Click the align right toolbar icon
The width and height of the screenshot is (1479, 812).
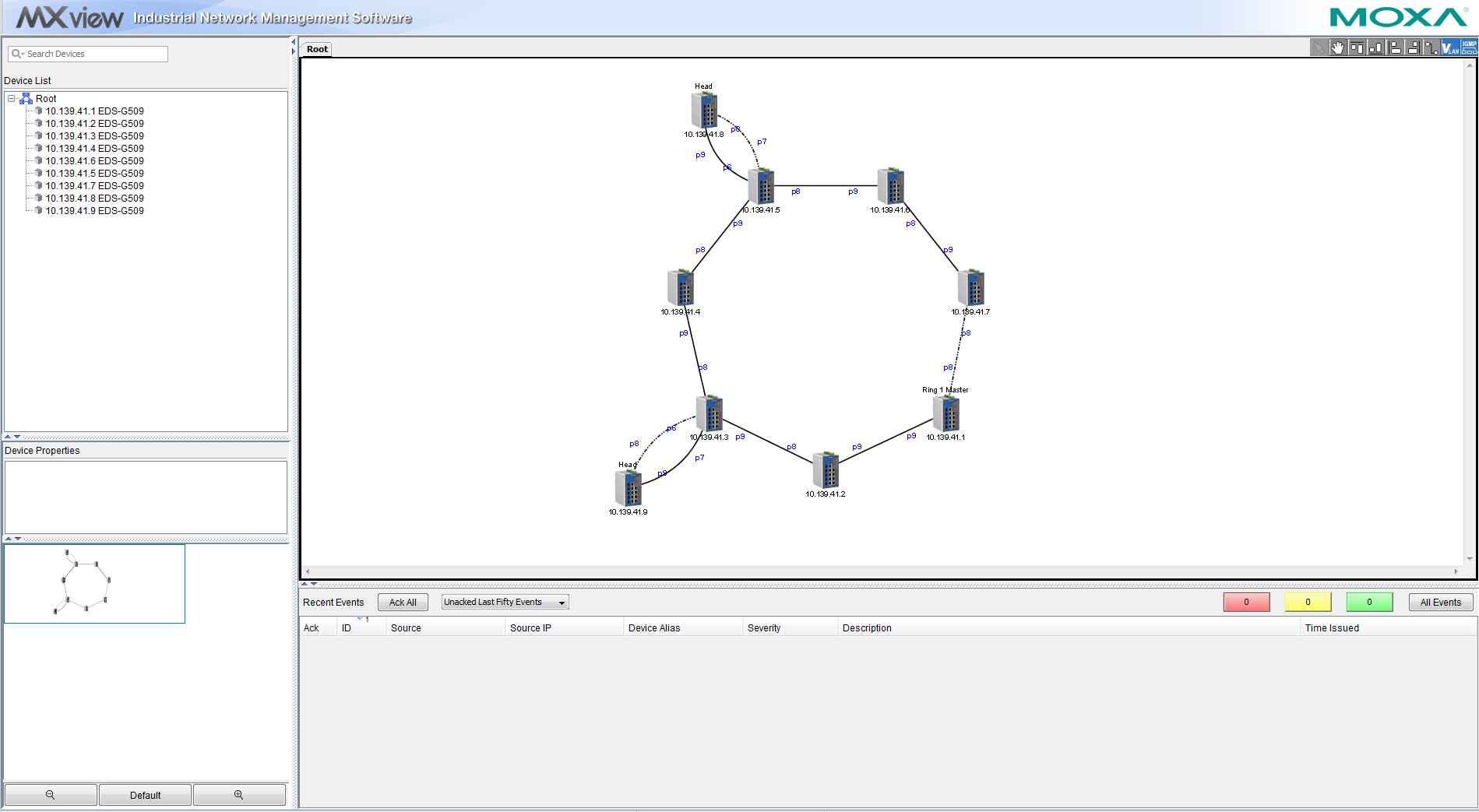point(1413,48)
